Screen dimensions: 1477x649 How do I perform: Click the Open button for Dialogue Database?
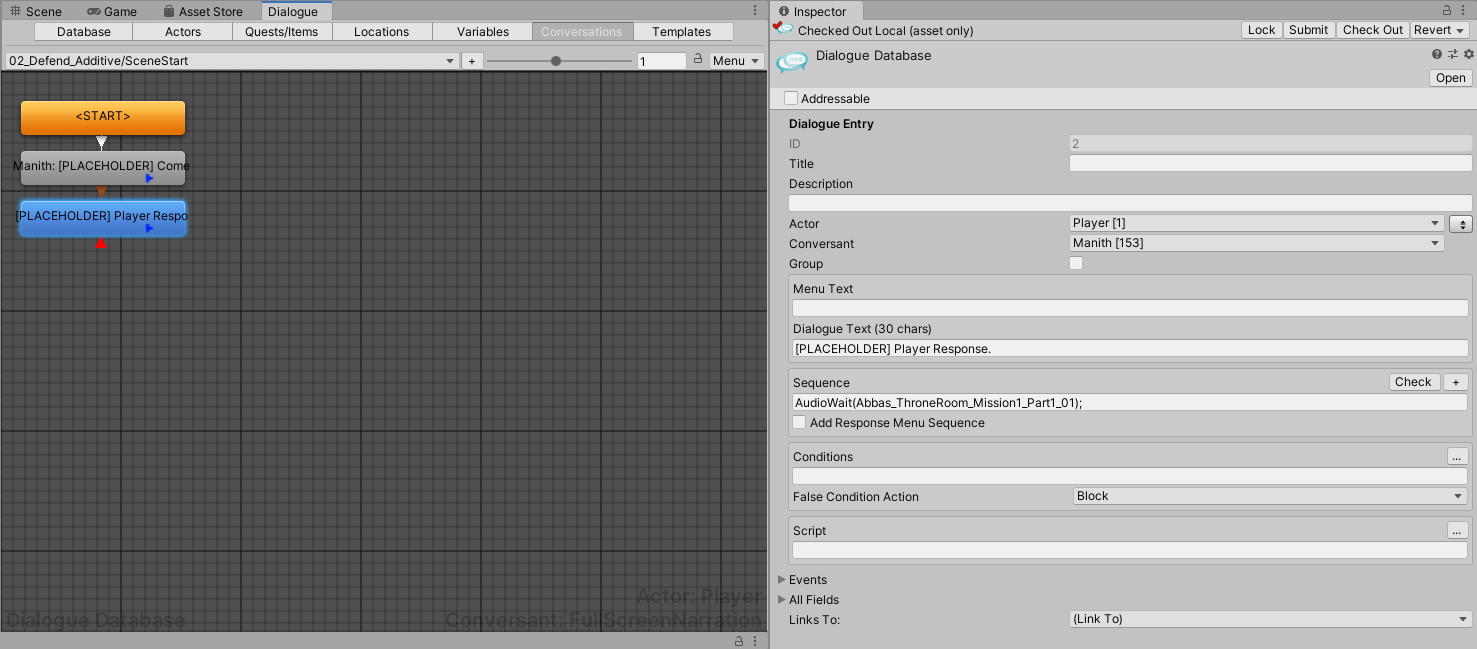1451,78
